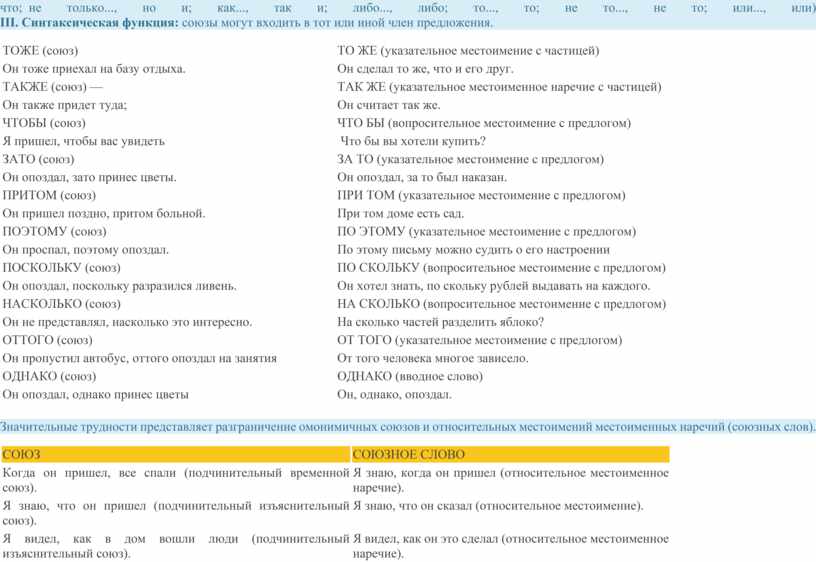Click the "ОДНАКО (вводное слово)" line

(409, 376)
